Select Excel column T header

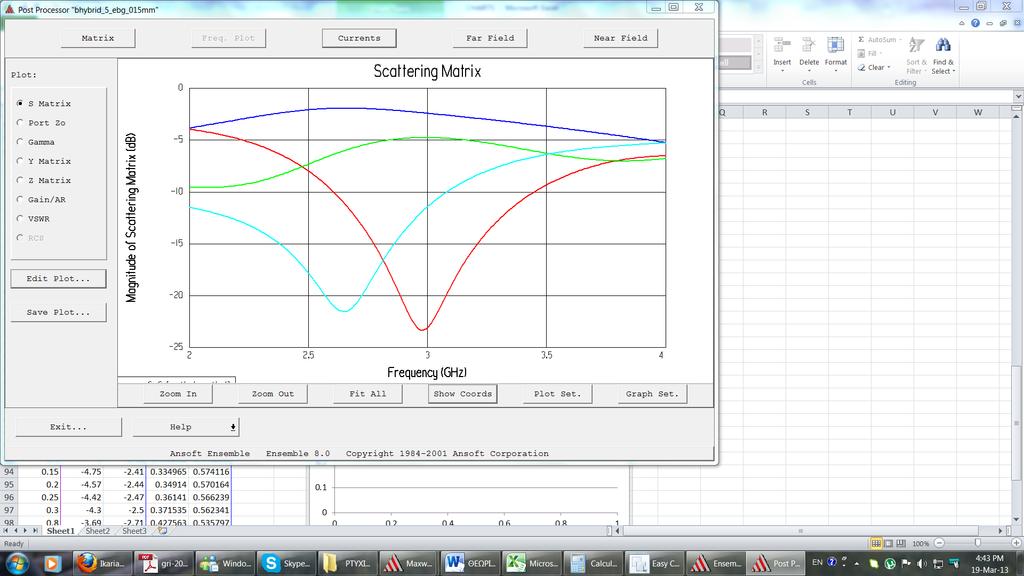[849, 112]
